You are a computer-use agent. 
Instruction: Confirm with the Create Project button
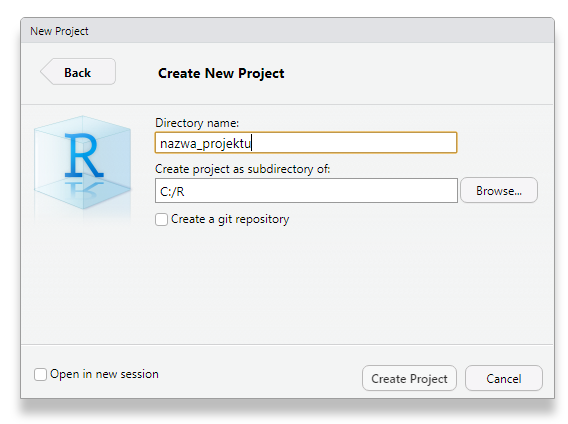tap(409, 378)
